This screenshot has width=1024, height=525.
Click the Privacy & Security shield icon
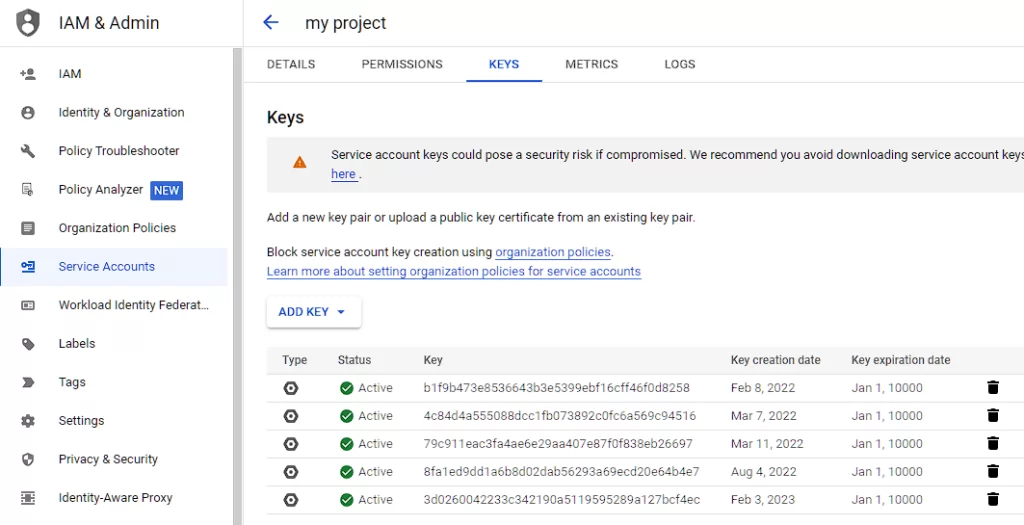tap(27, 459)
